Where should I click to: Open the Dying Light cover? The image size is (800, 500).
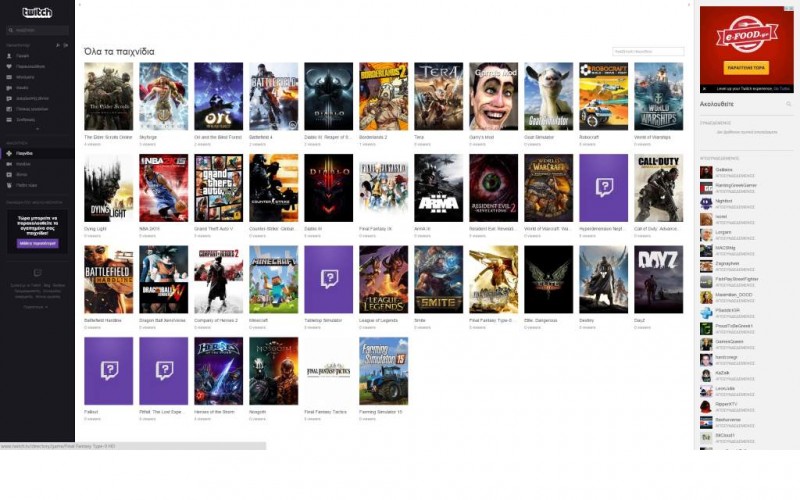click(108, 188)
